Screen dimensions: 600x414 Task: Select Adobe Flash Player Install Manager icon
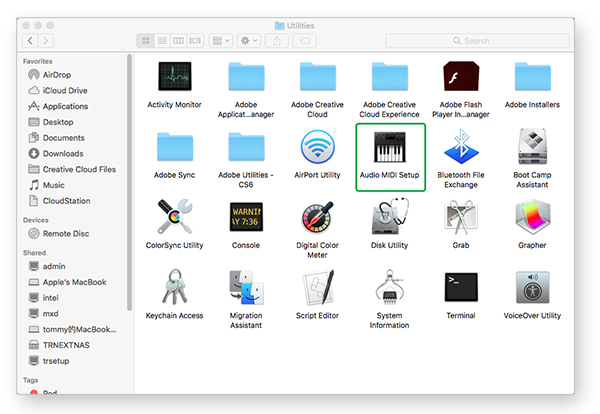461,76
